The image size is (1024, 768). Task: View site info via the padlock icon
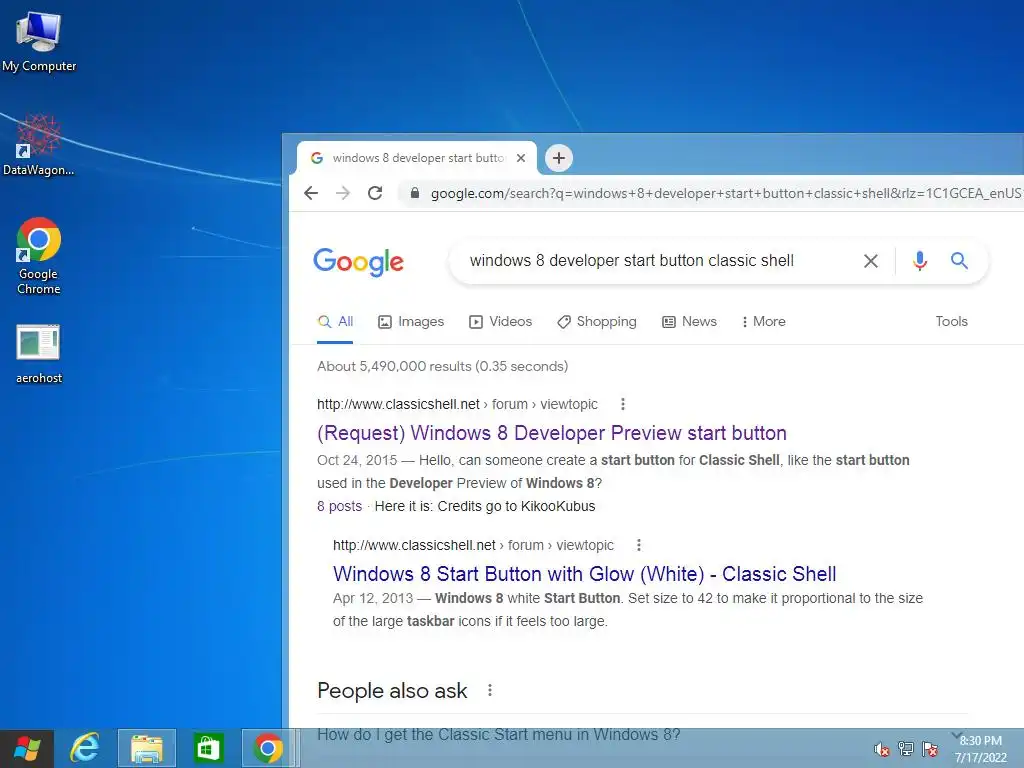(x=415, y=193)
